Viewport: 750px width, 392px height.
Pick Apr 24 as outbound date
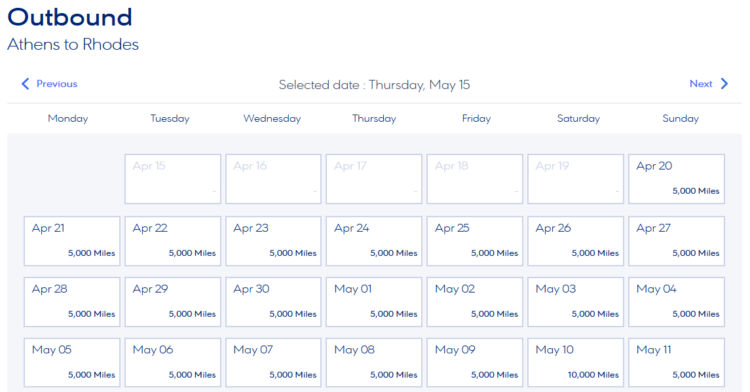point(374,241)
